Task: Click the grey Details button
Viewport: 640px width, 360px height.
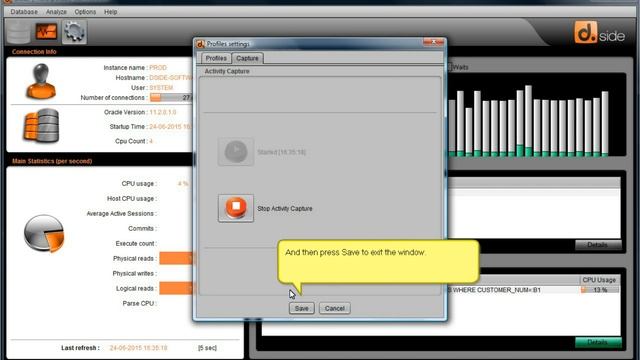Action: point(598,245)
